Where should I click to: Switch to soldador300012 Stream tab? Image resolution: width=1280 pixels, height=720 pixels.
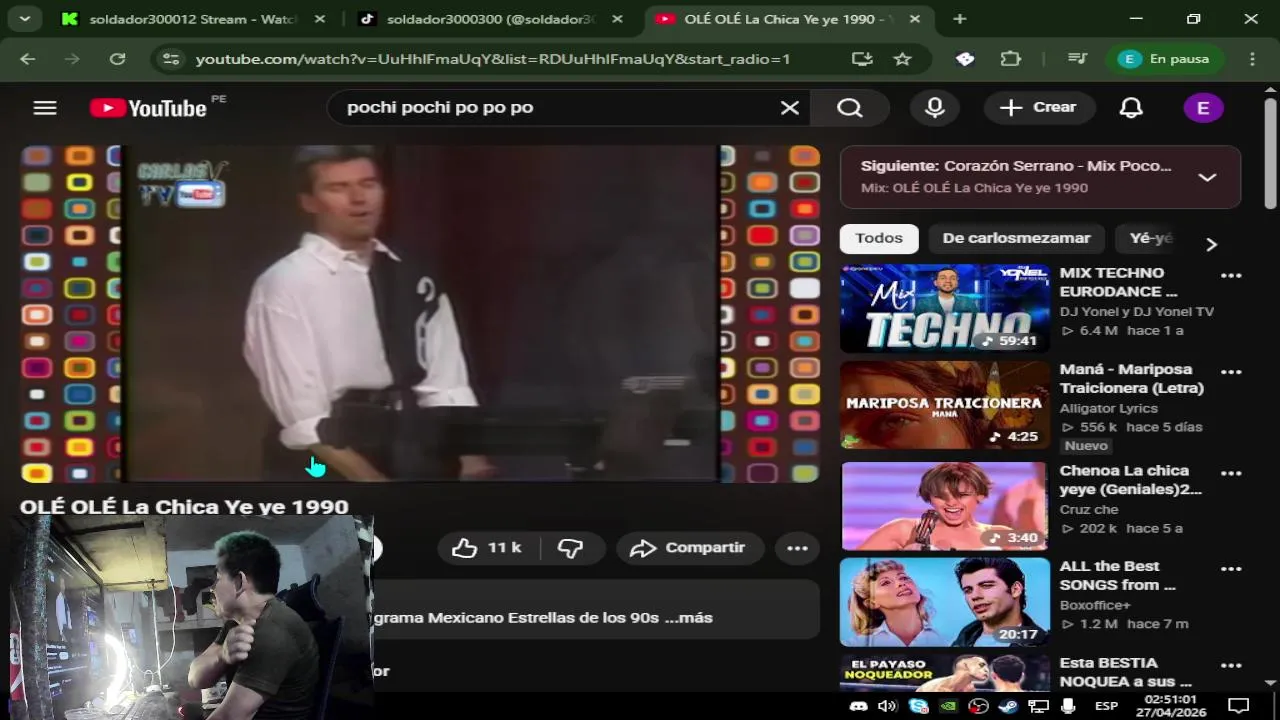click(x=192, y=19)
